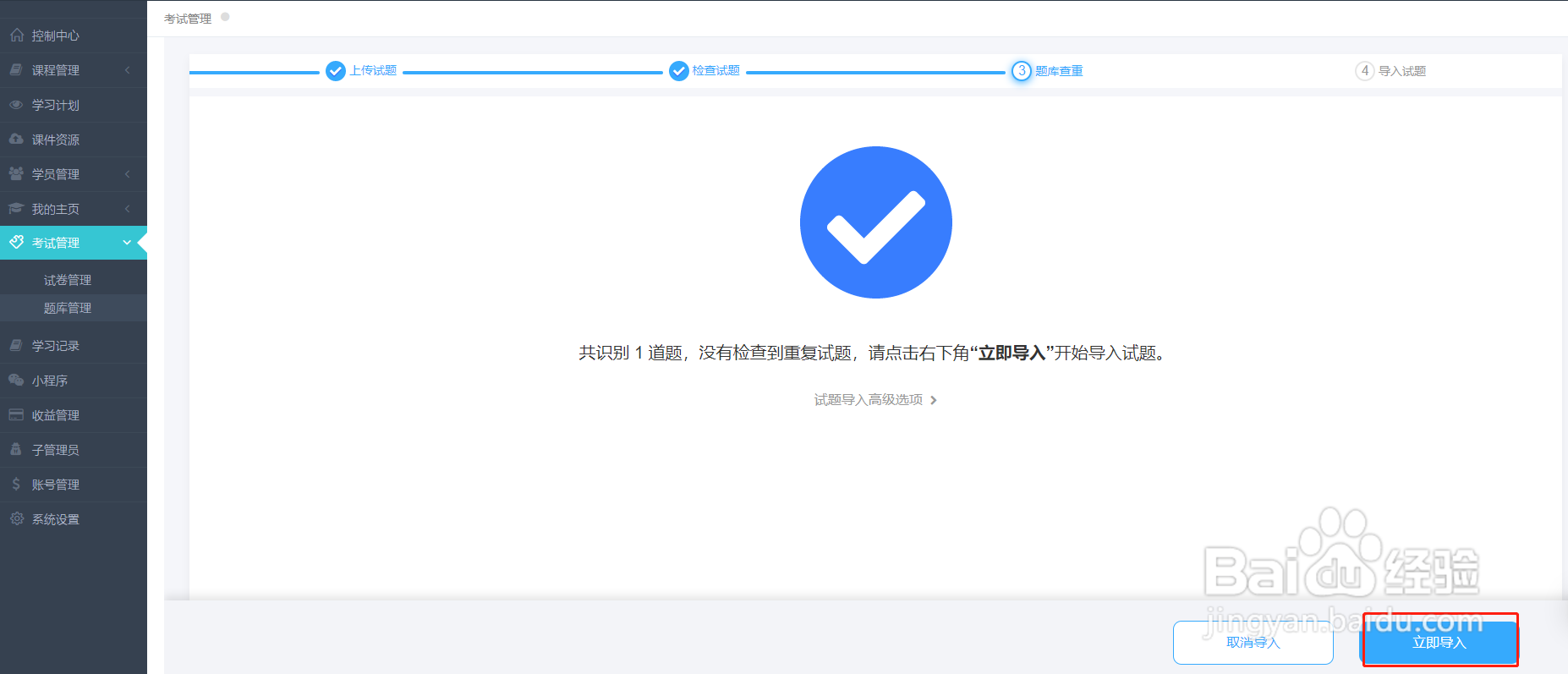
Task: Select 考试管理 highlighted menu item
Action: click(74, 243)
